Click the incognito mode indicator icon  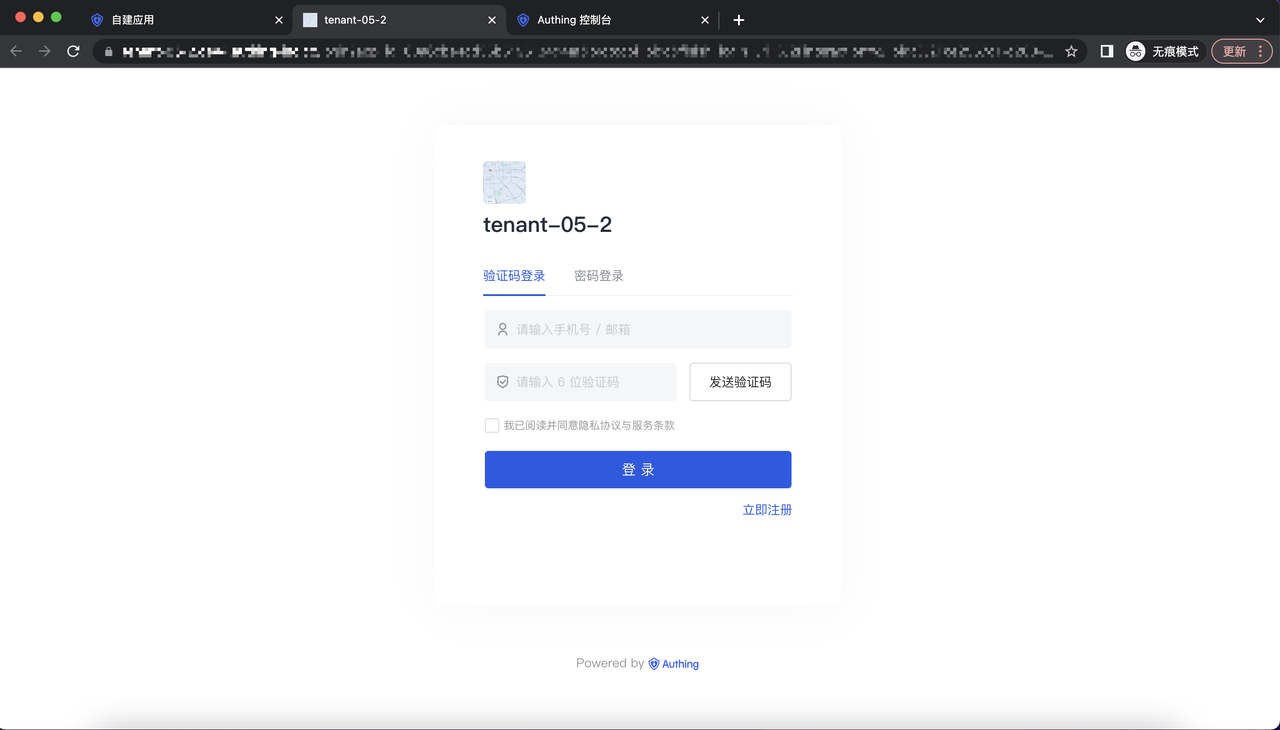coord(1135,51)
